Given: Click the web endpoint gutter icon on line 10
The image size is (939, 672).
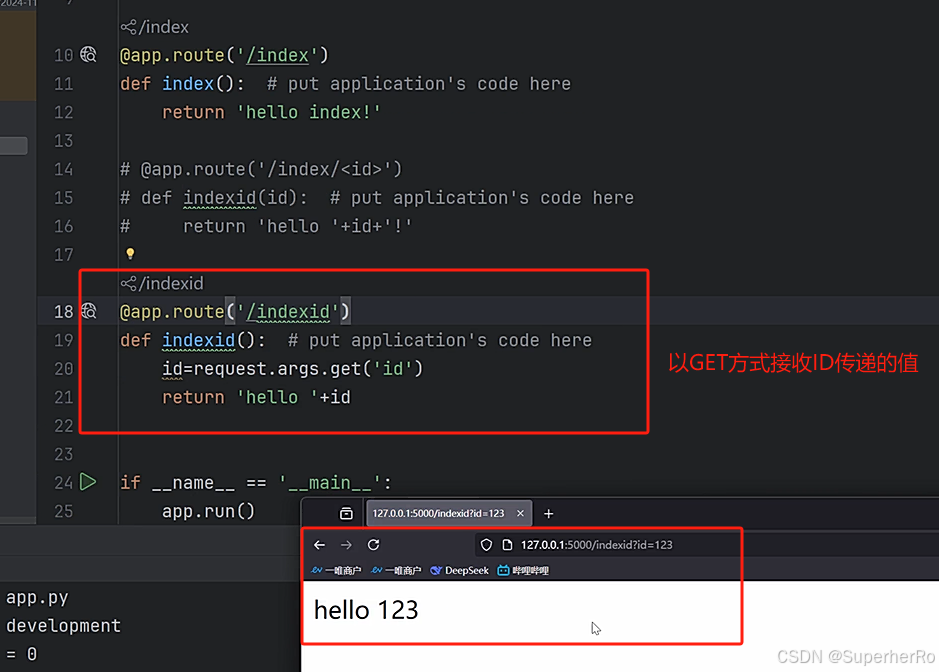Looking at the screenshot, I should pos(89,55).
